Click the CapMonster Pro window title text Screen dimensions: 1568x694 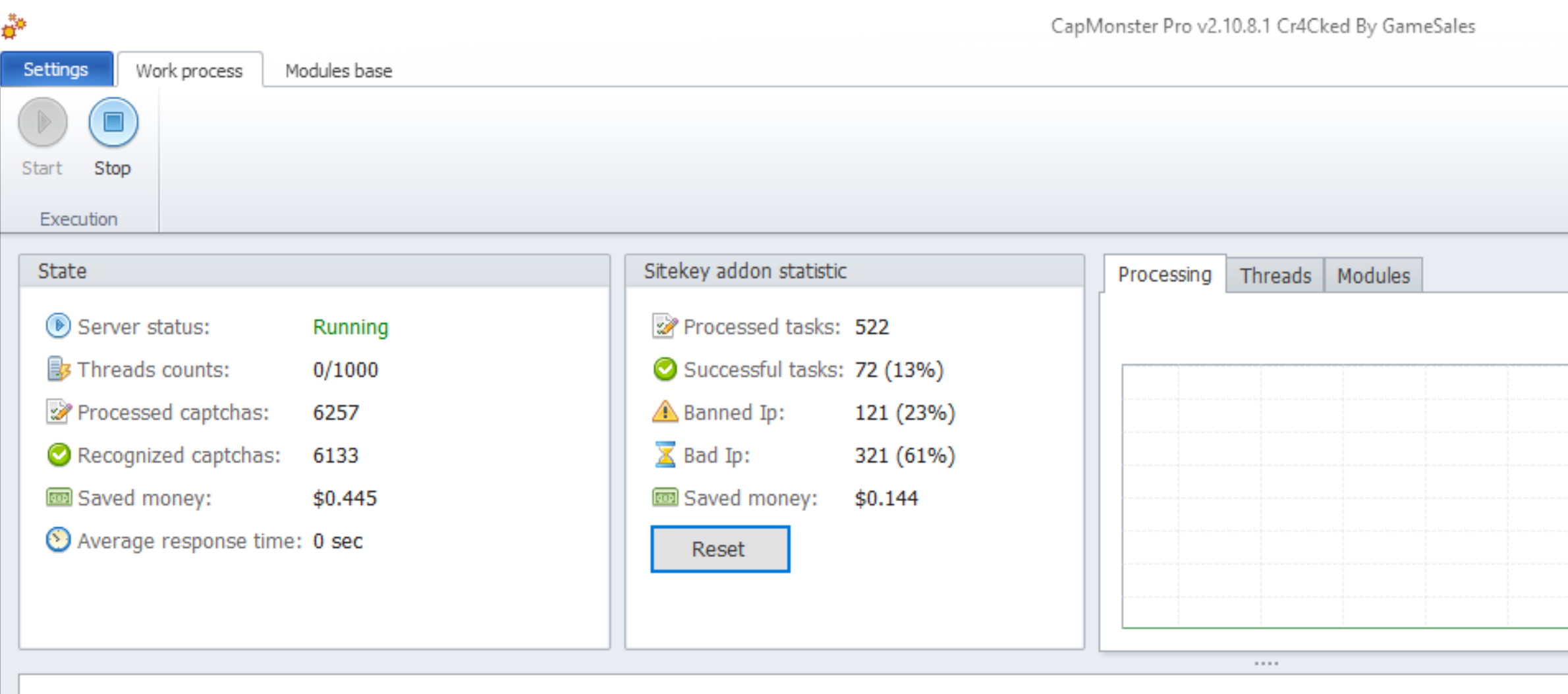click(x=1262, y=26)
